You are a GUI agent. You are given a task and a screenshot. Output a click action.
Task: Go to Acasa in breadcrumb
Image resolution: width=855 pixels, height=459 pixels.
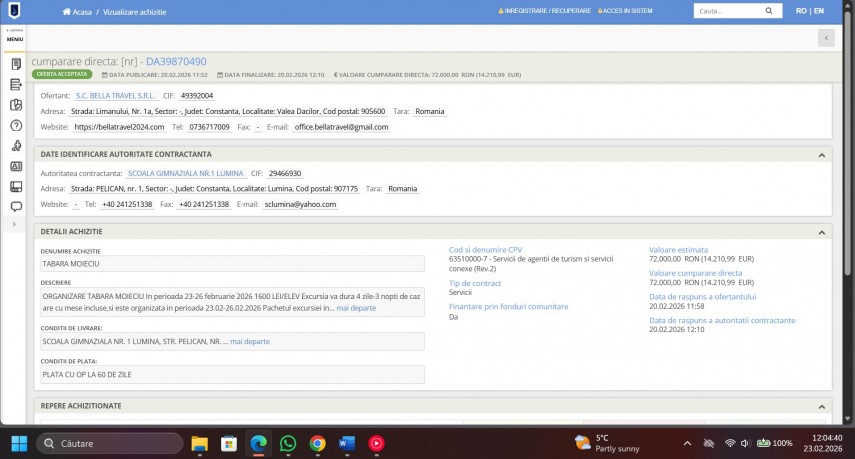(x=80, y=11)
